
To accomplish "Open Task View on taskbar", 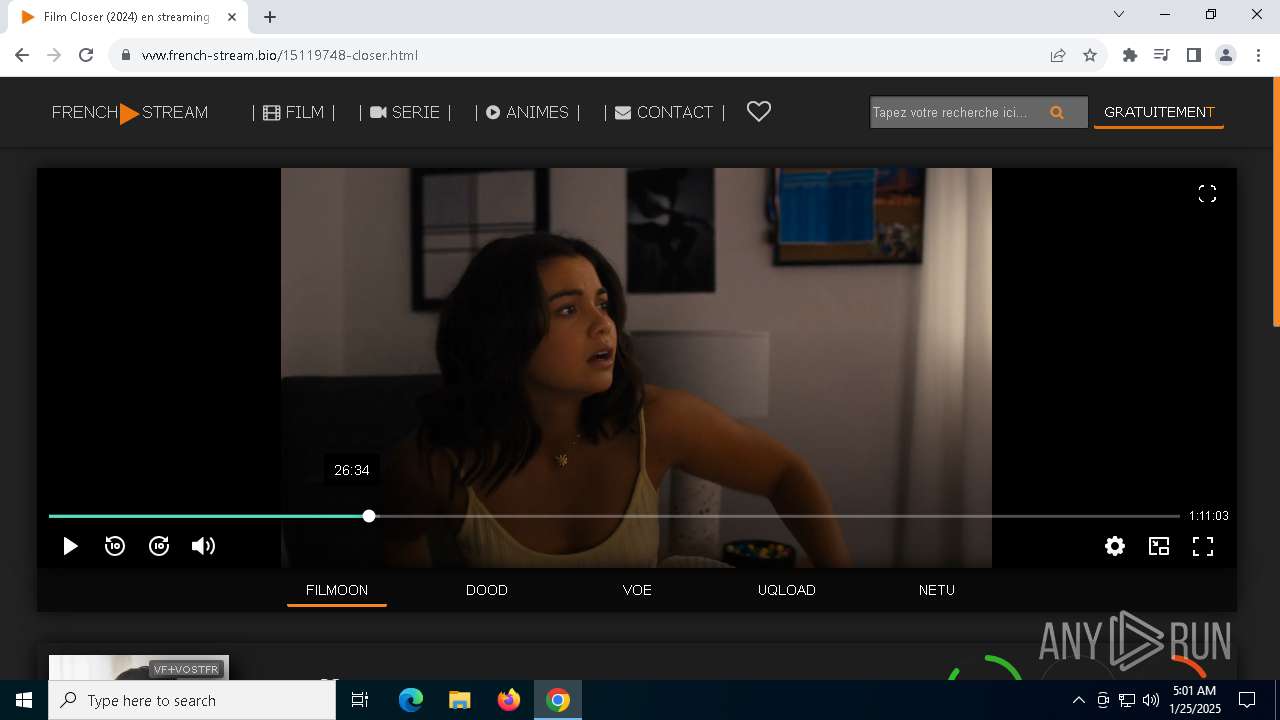I will tap(360, 700).
